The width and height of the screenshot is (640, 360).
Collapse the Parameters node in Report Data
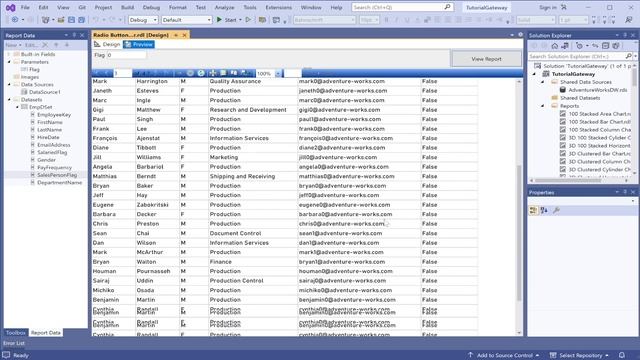(9, 62)
